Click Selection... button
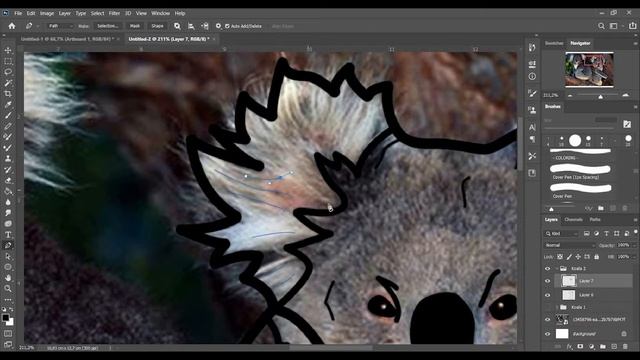This screenshot has width=640, height=360. [x=108, y=26]
